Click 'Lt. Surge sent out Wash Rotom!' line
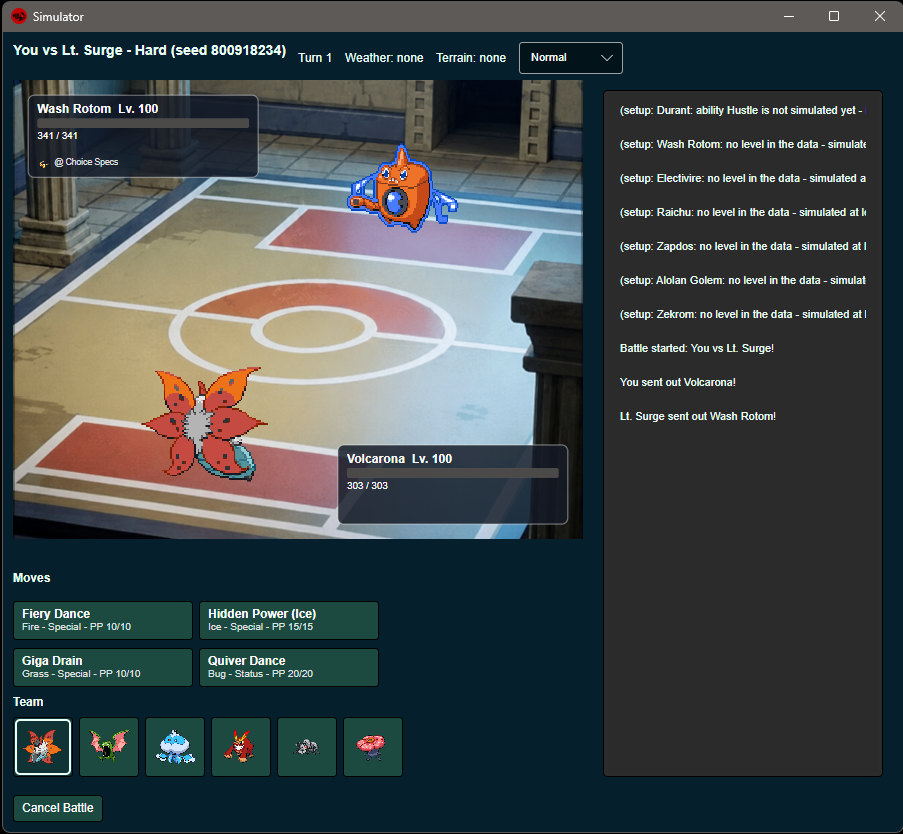Image resolution: width=903 pixels, height=834 pixels. pyautogui.click(x=698, y=416)
